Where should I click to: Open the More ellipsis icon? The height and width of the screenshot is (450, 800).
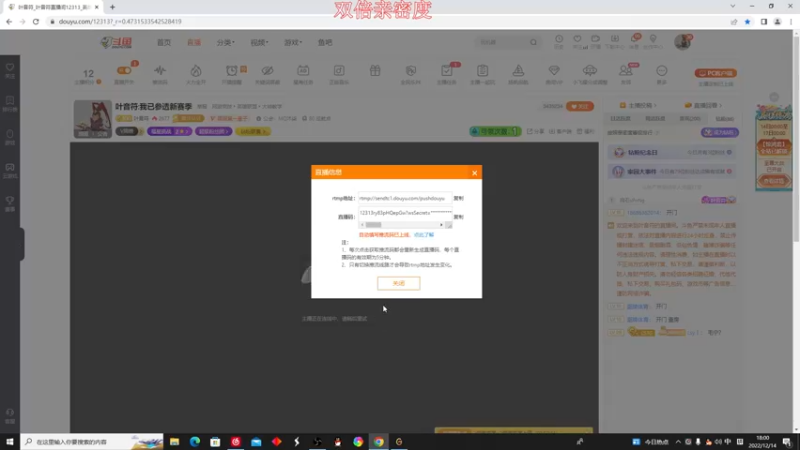tap(662, 71)
